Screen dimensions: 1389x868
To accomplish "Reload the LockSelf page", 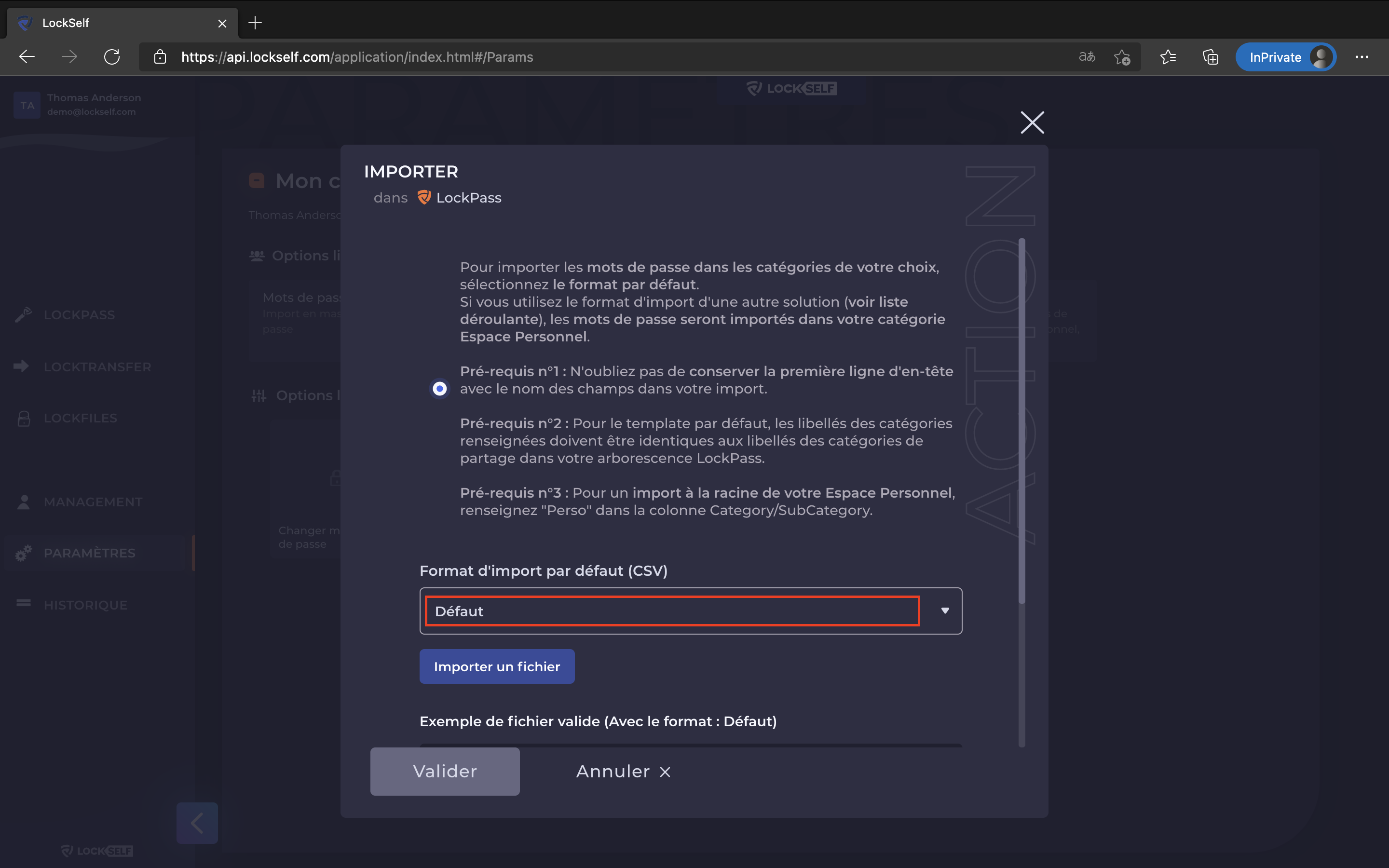I will (112, 57).
